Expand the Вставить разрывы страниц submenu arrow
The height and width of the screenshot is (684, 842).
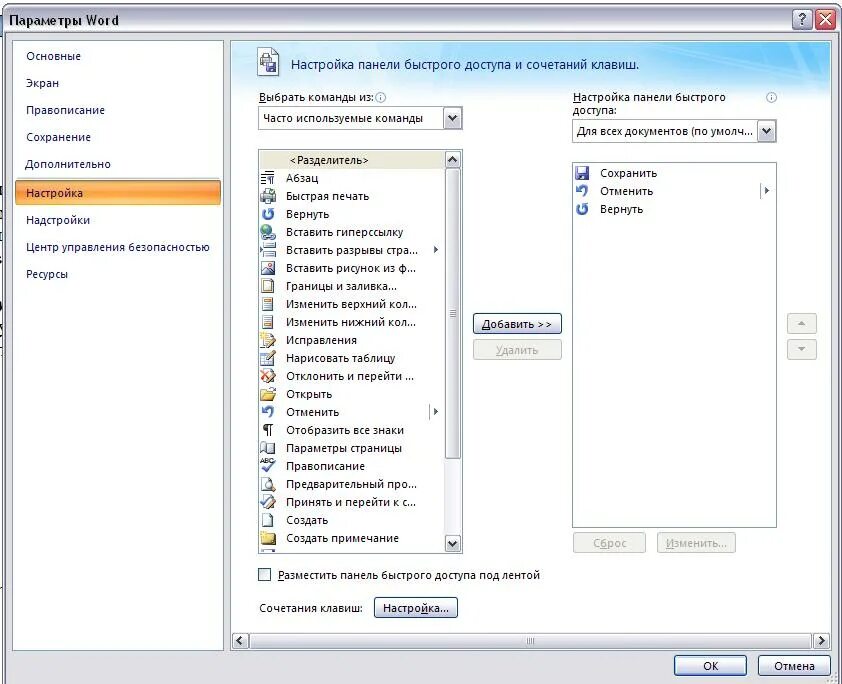coord(436,250)
